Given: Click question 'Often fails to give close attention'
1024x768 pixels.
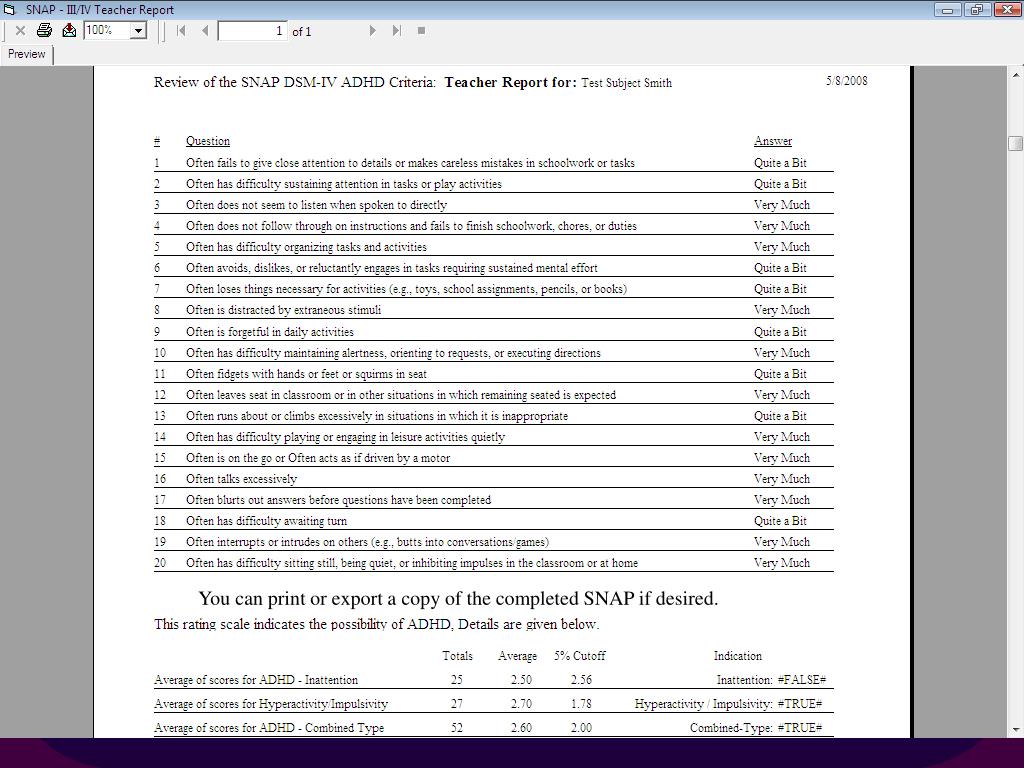Looking at the screenshot, I should point(410,163).
